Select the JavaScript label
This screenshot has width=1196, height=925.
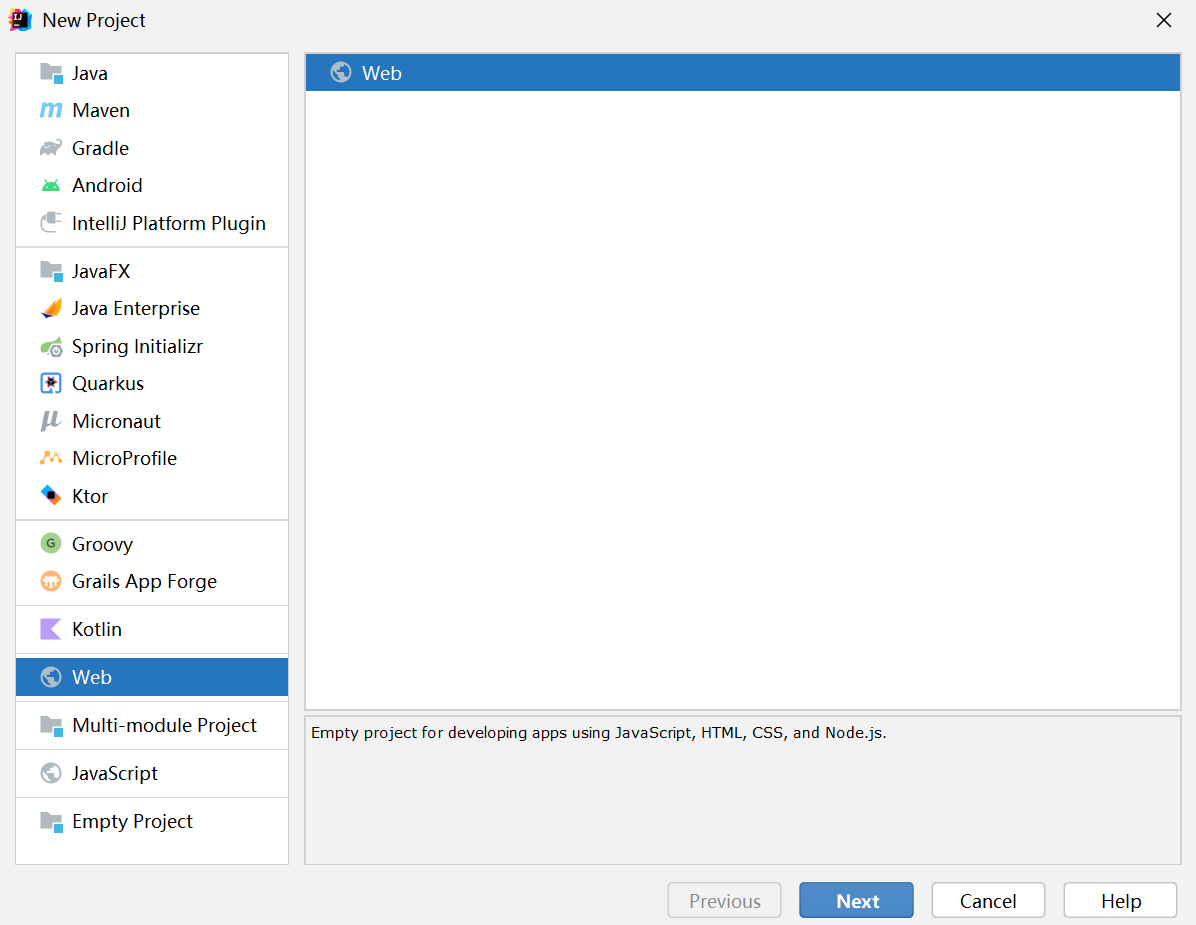point(115,773)
